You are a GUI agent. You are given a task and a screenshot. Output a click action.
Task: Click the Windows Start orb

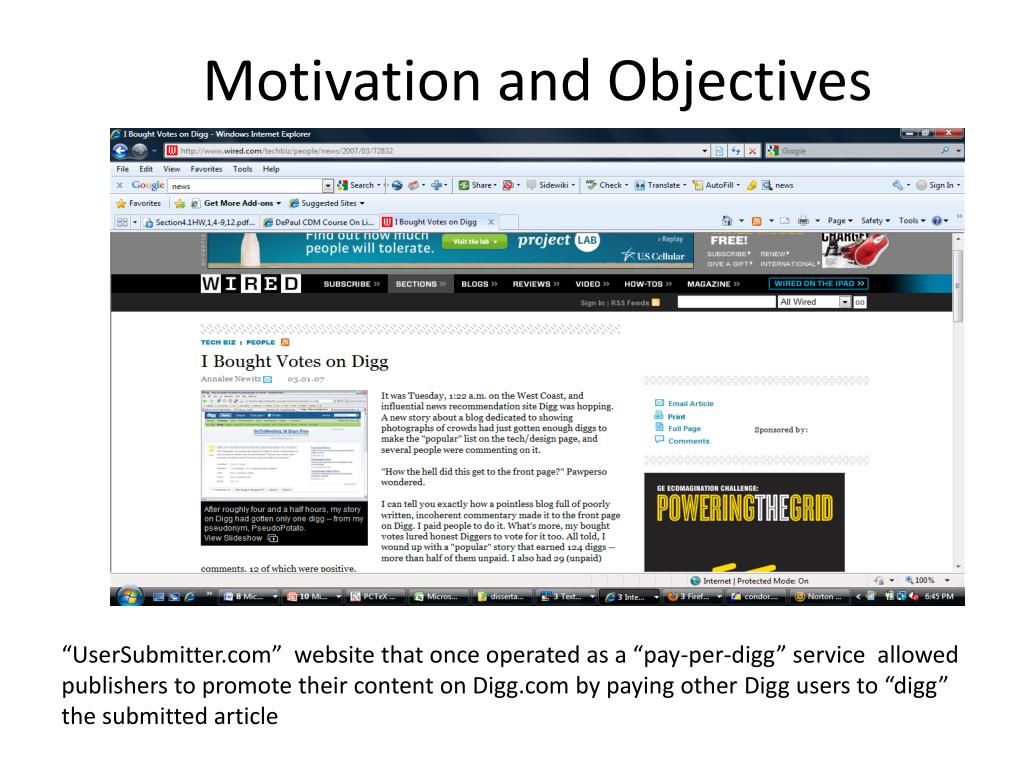coord(129,596)
